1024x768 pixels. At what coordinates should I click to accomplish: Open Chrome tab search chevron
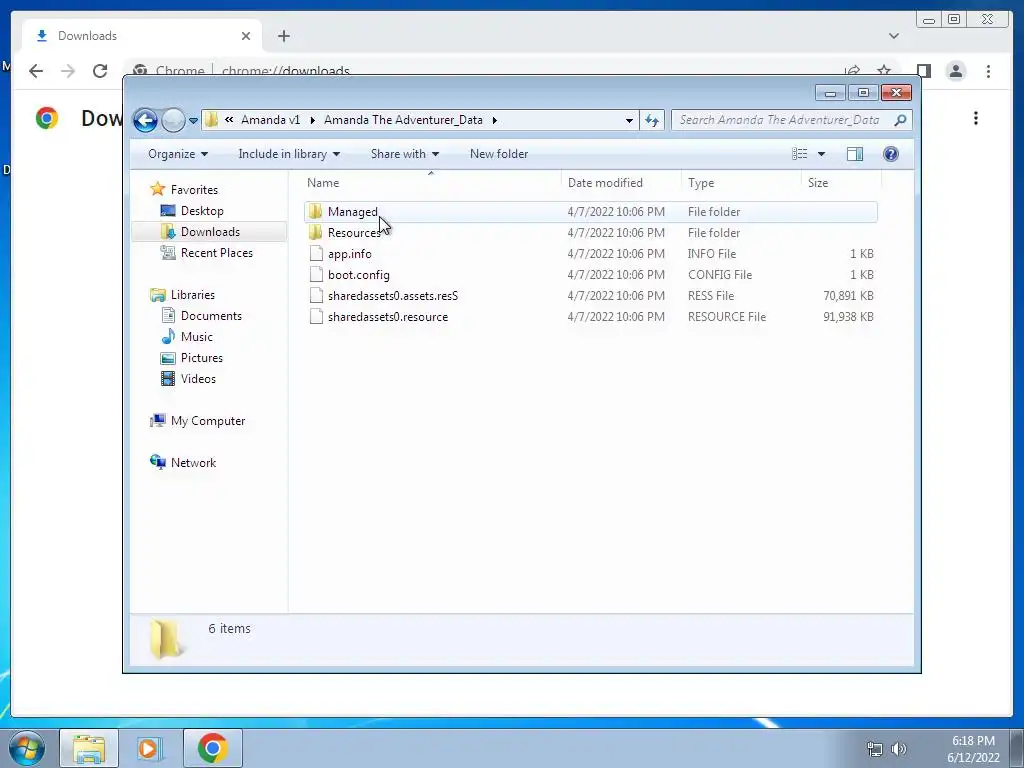point(893,36)
